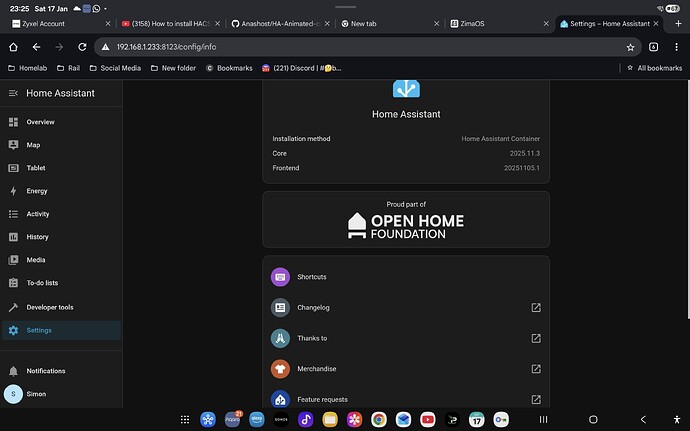Screen dimensions: 690x431
Task: Open the tab switcher counter
Action: [653, 47]
